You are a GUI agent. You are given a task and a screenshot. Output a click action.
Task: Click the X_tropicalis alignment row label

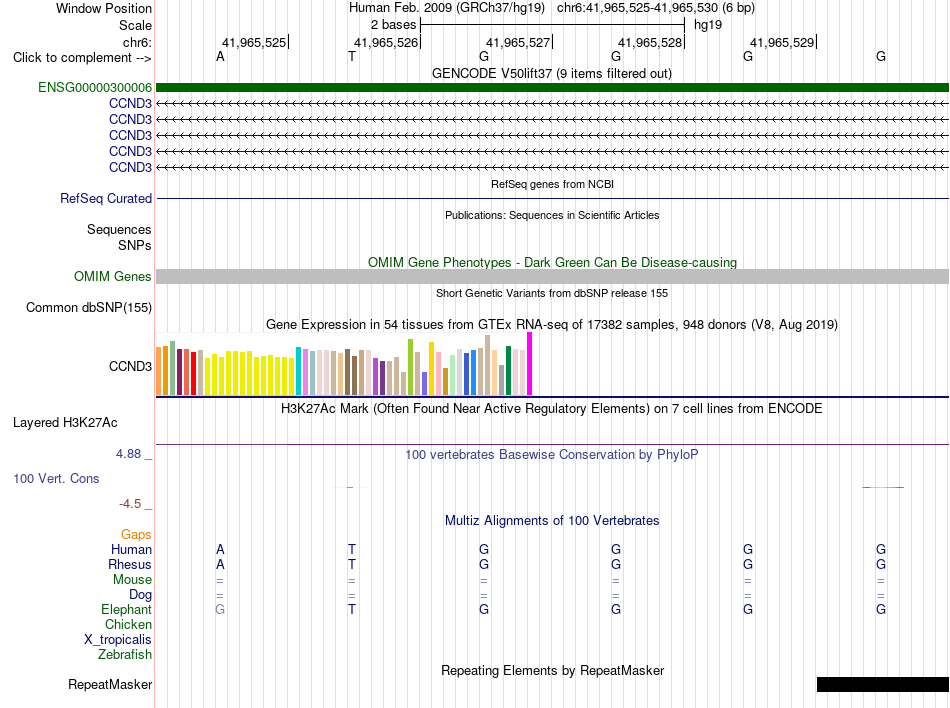tap(118, 640)
